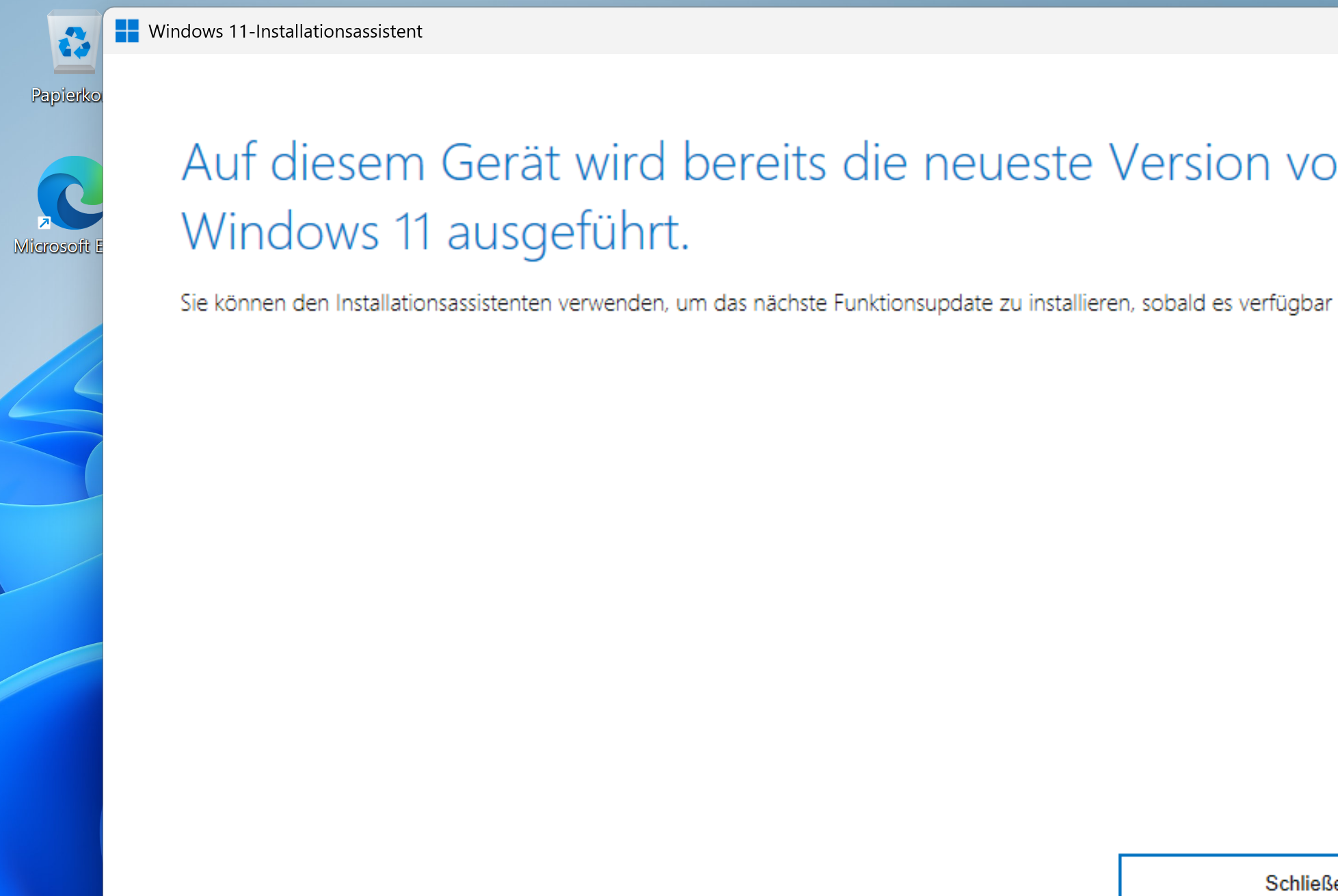Viewport: 1338px width, 896px height.
Task: Click the word 'Gerät' in the heading
Action: tap(501, 163)
